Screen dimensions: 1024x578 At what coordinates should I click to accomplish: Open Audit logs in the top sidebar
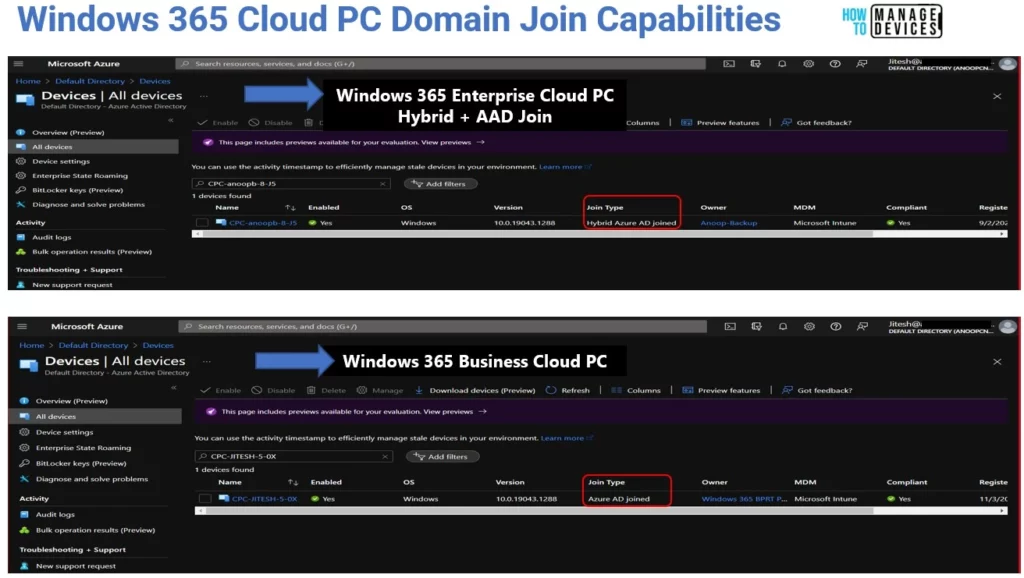point(51,238)
